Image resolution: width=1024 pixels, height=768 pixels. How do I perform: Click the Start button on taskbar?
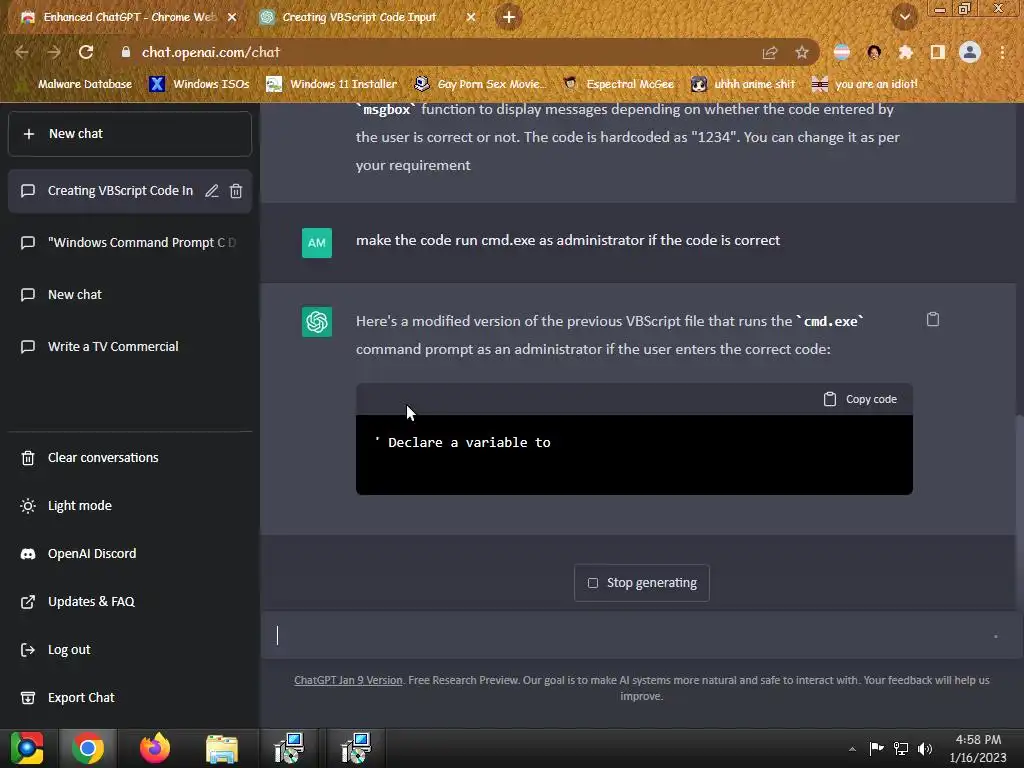point(27,748)
